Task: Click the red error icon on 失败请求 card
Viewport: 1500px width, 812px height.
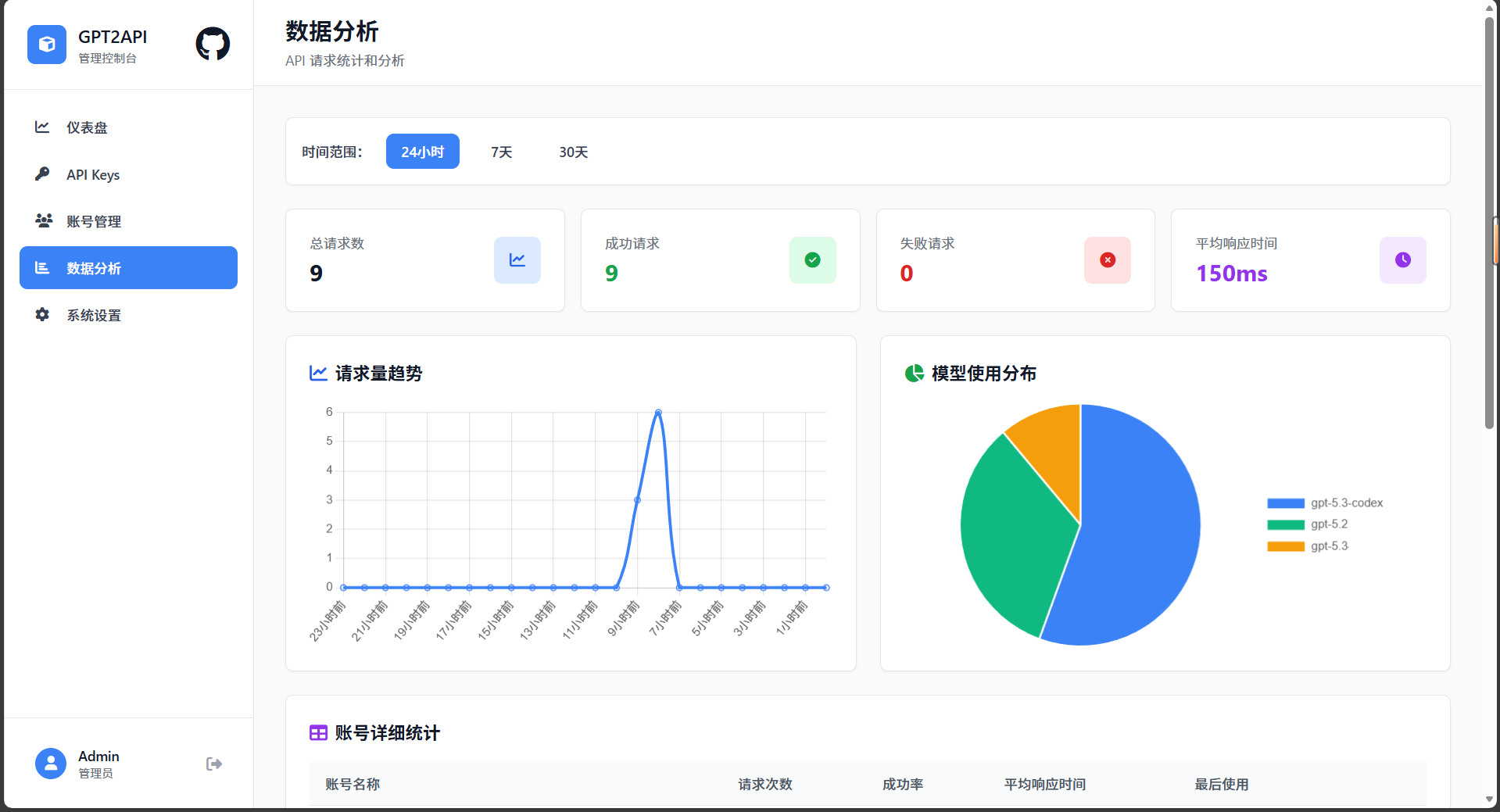Action: 1107,259
